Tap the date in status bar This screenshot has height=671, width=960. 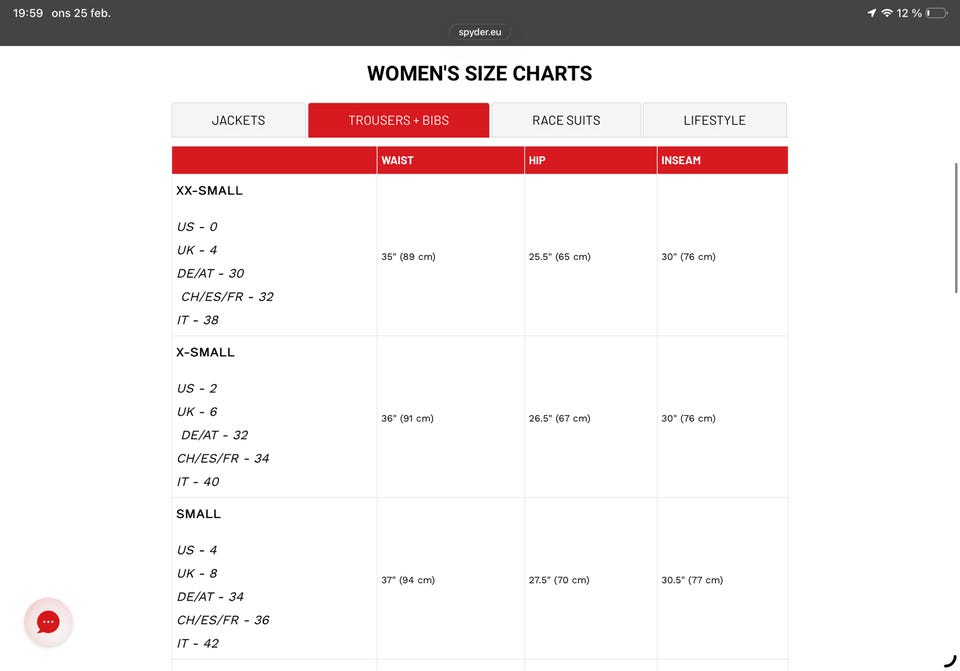81,13
